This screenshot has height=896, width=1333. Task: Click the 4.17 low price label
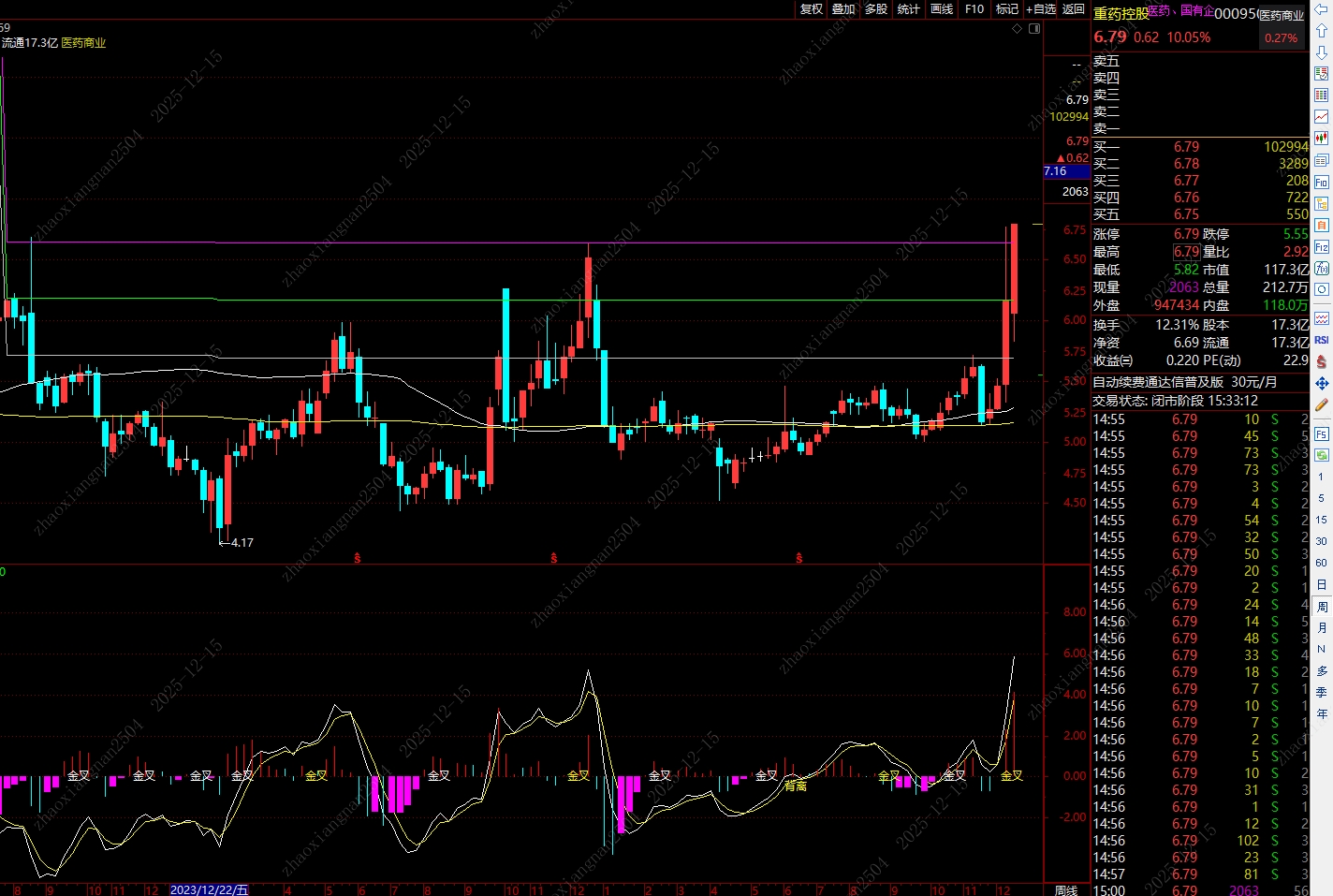(242, 542)
